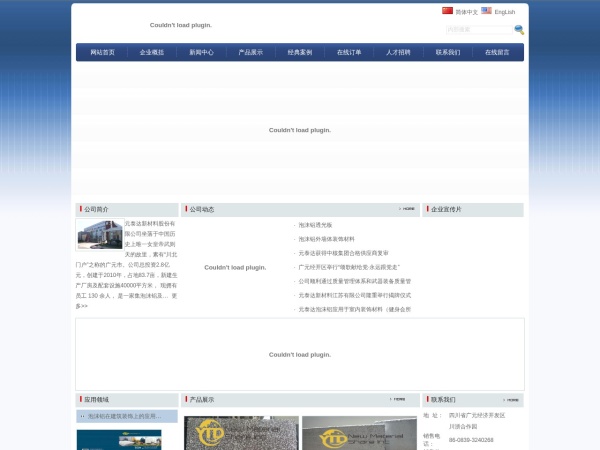Click More link in 产品展示 header
This screenshot has width=600, height=450.
(397, 399)
